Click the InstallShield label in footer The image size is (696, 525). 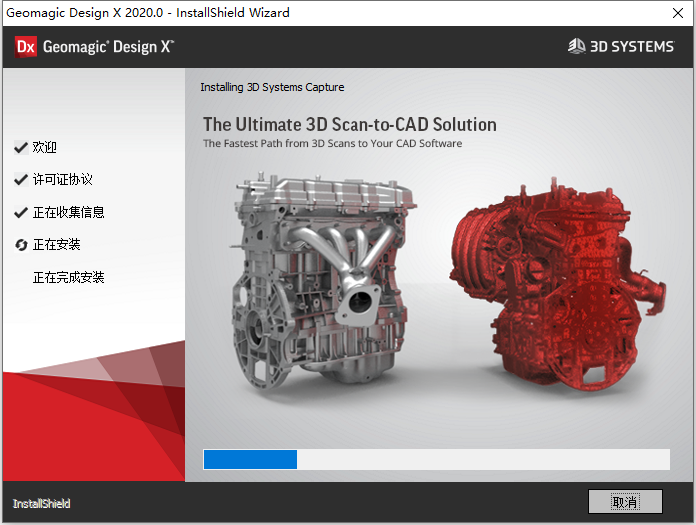click(x=41, y=504)
